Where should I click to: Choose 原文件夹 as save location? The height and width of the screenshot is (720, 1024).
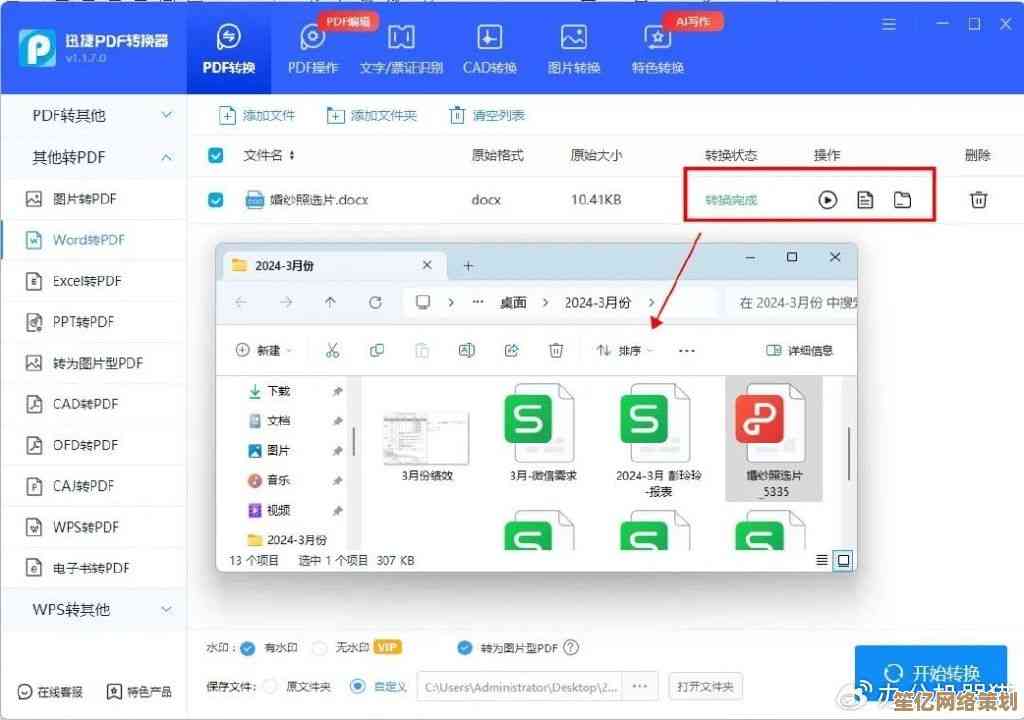269,687
